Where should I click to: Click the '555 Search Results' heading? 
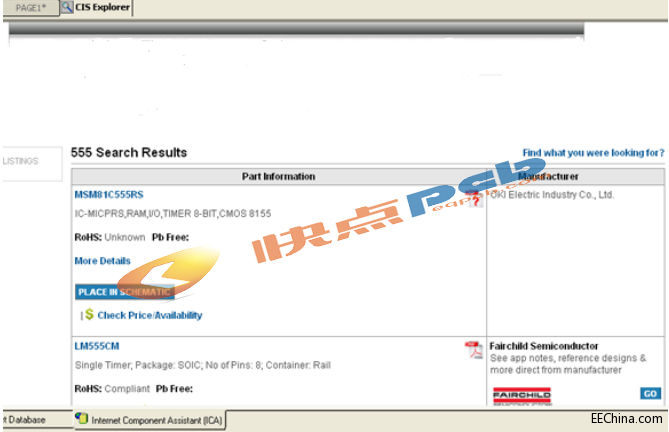129,152
